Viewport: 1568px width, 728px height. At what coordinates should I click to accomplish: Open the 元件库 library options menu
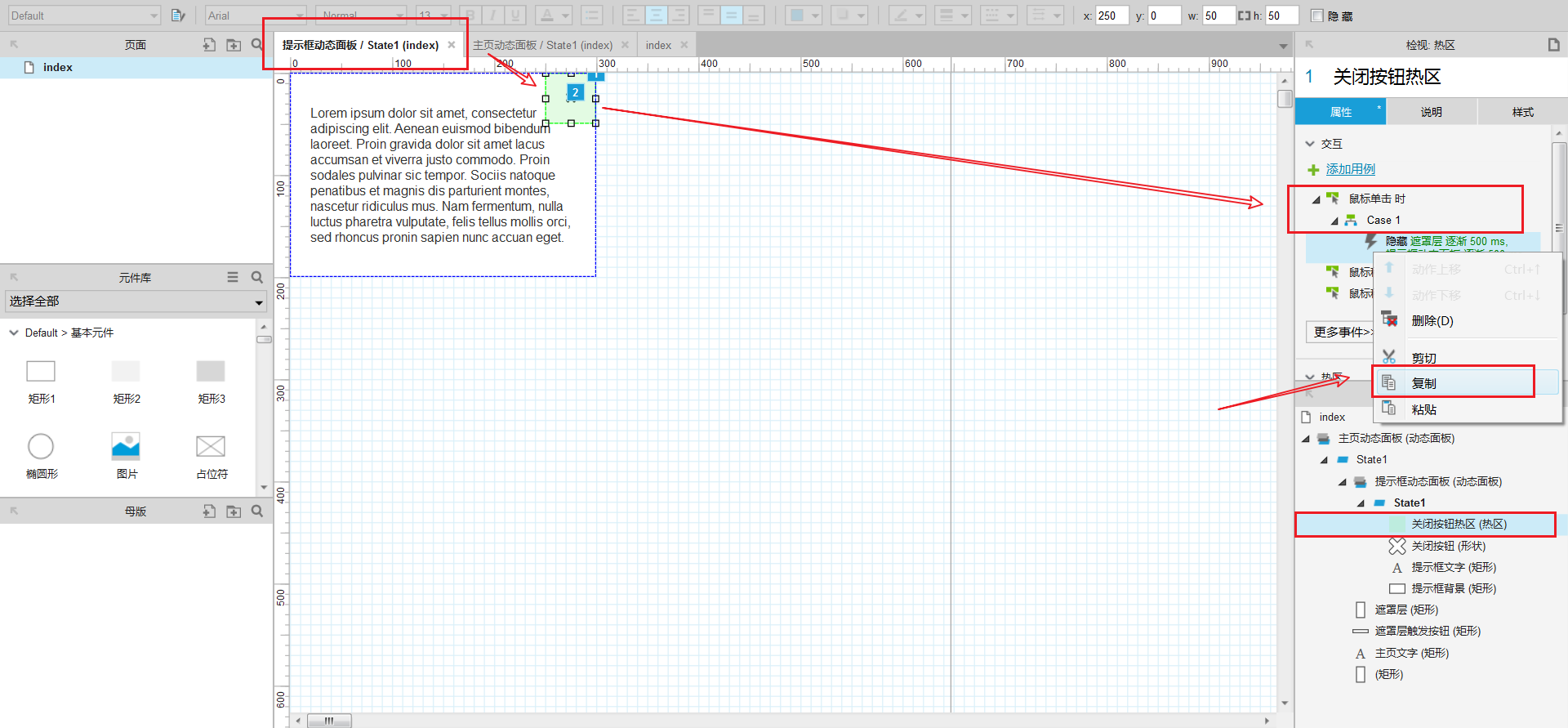point(233,277)
